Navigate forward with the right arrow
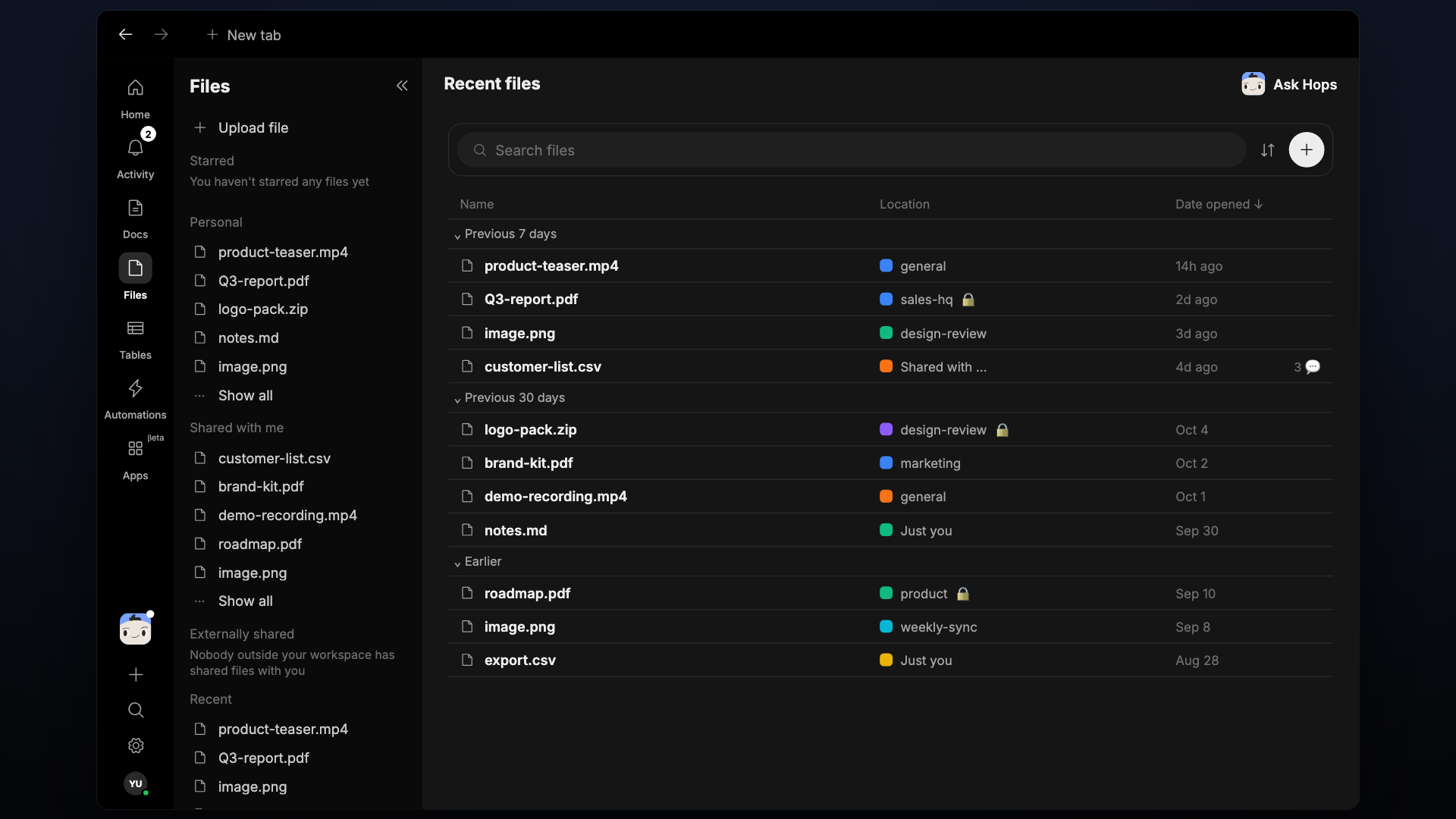Screen dimensions: 1456x819 point(162,34)
